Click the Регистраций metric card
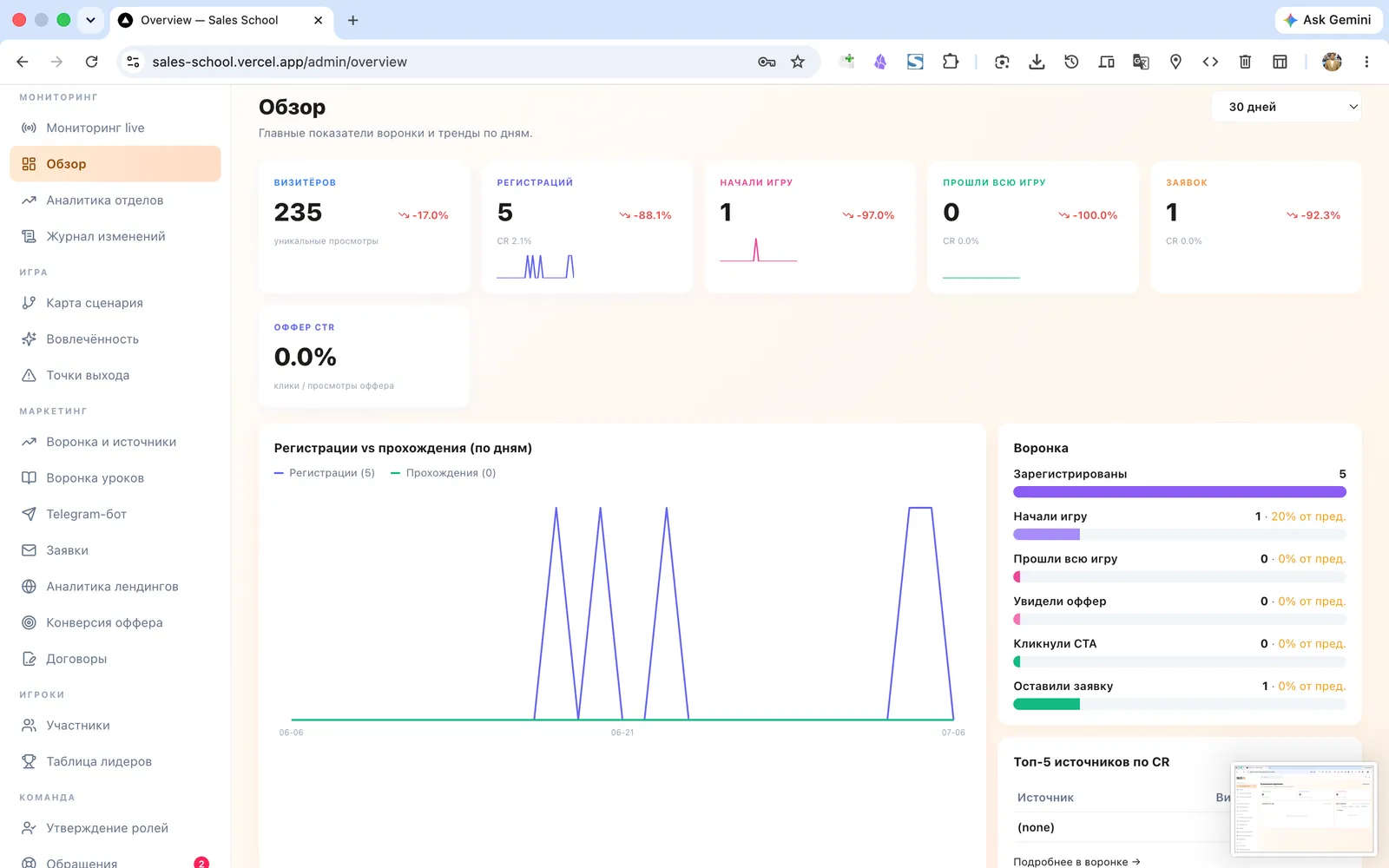The height and width of the screenshot is (868, 1389). 587,227
